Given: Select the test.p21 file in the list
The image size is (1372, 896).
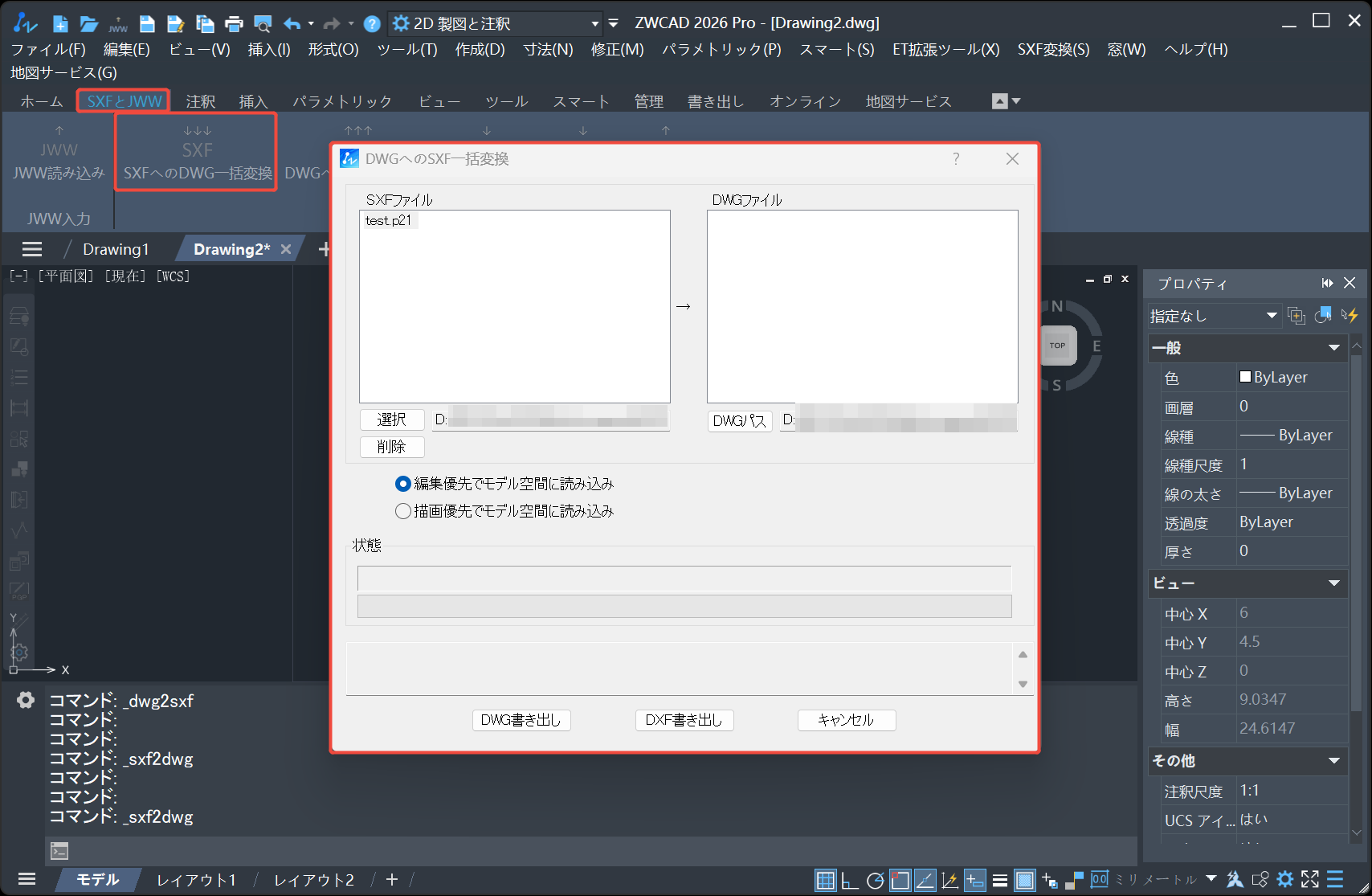Looking at the screenshot, I should coord(389,219).
